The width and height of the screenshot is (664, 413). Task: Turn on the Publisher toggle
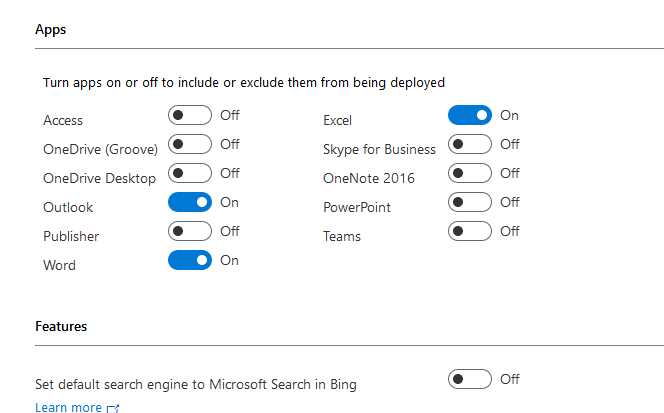coord(190,231)
